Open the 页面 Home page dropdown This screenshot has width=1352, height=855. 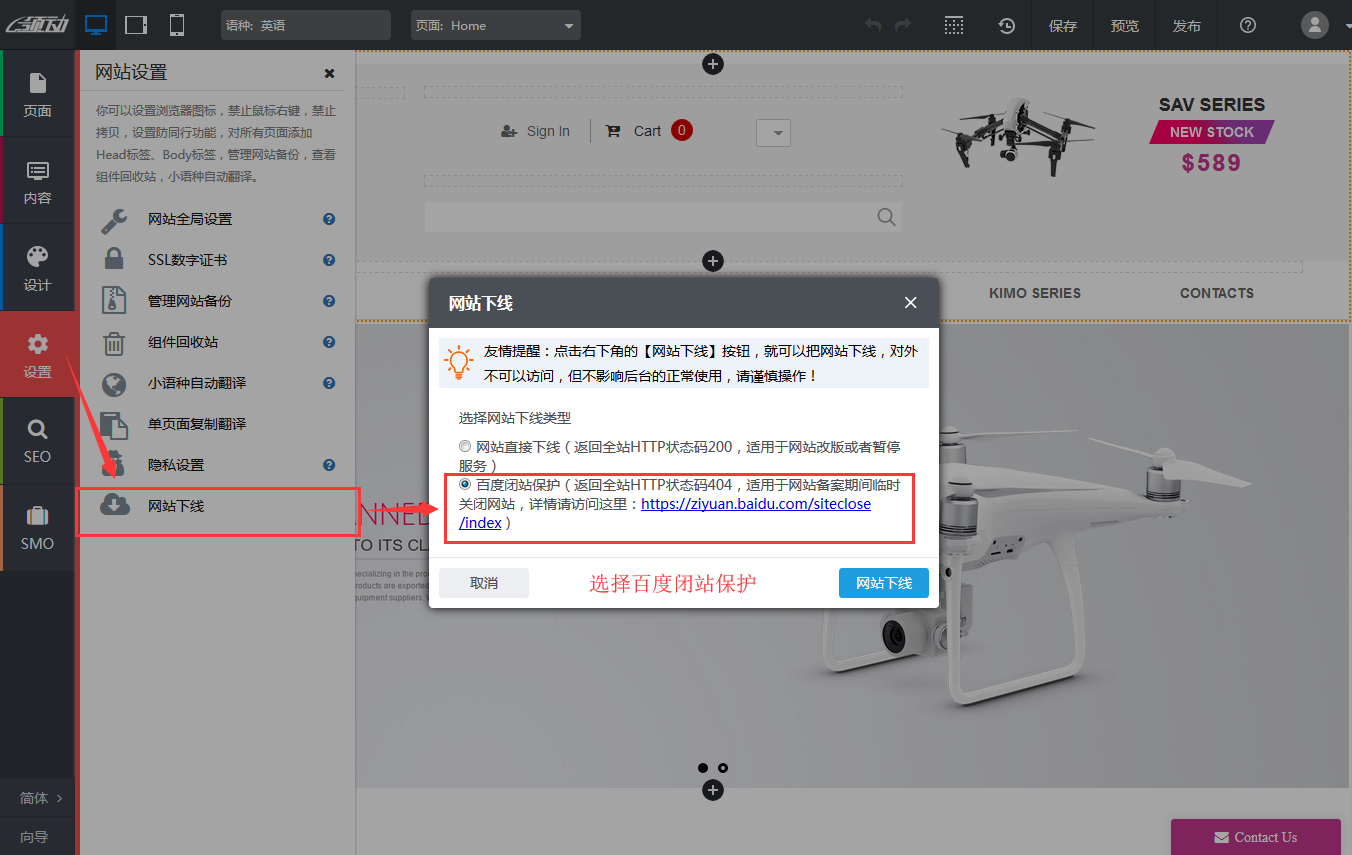click(x=495, y=24)
